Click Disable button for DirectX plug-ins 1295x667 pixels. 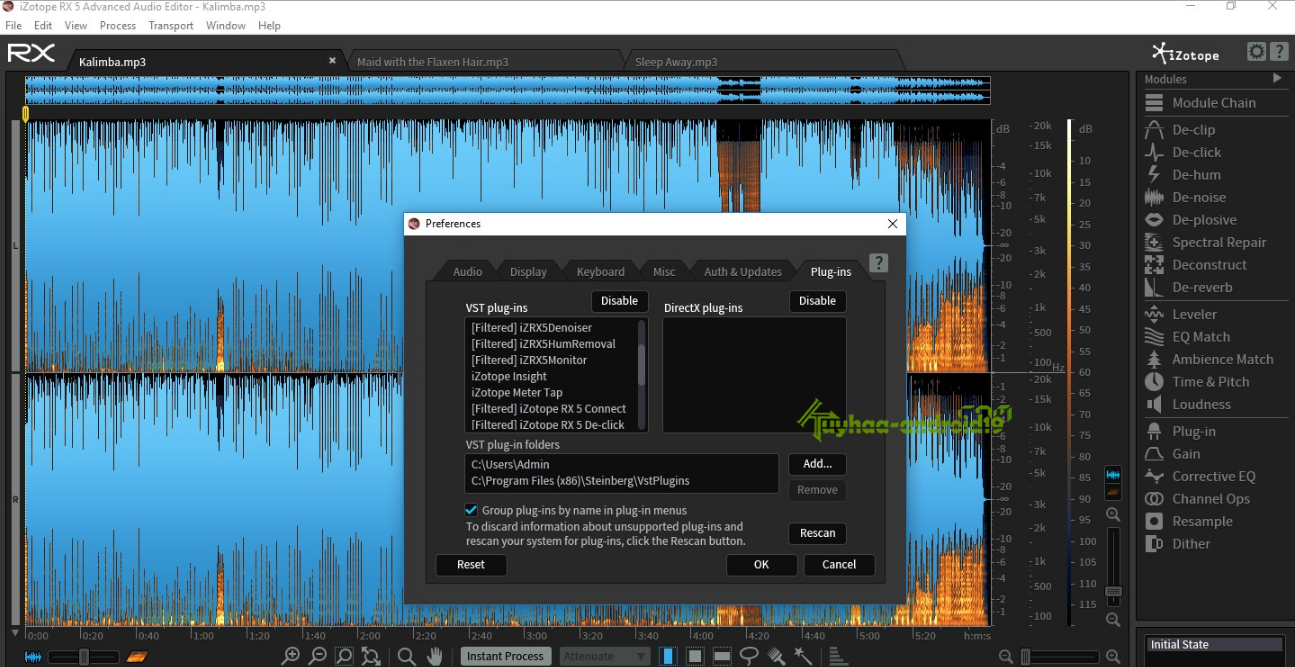click(x=817, y=301)
